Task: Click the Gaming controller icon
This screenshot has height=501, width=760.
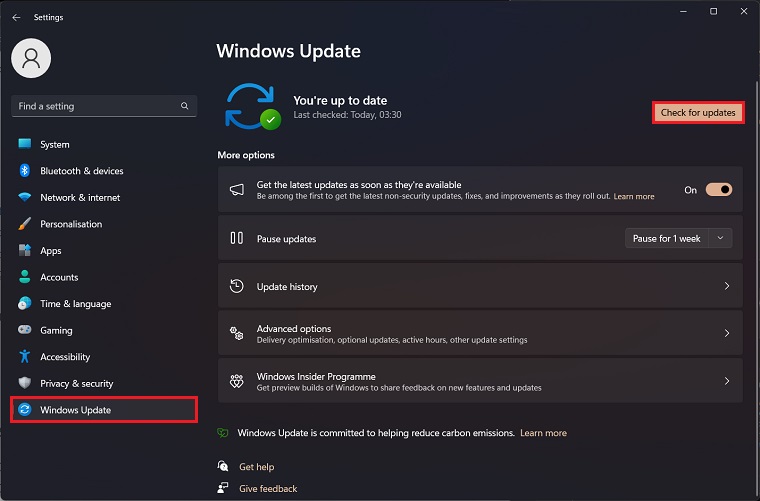Action: [25, 330]
